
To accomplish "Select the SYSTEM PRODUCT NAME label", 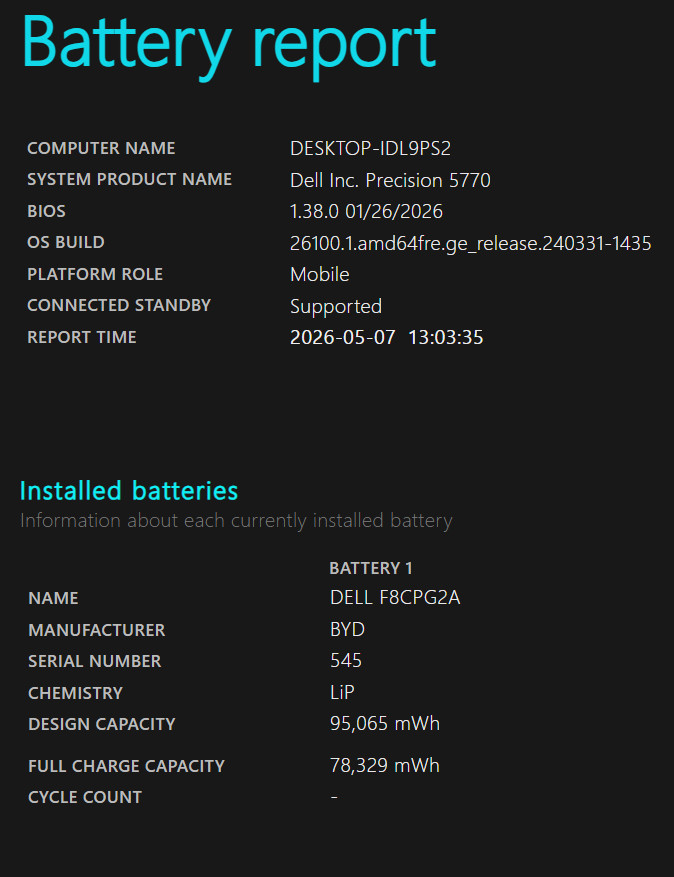I will click(x=130, y=180).
